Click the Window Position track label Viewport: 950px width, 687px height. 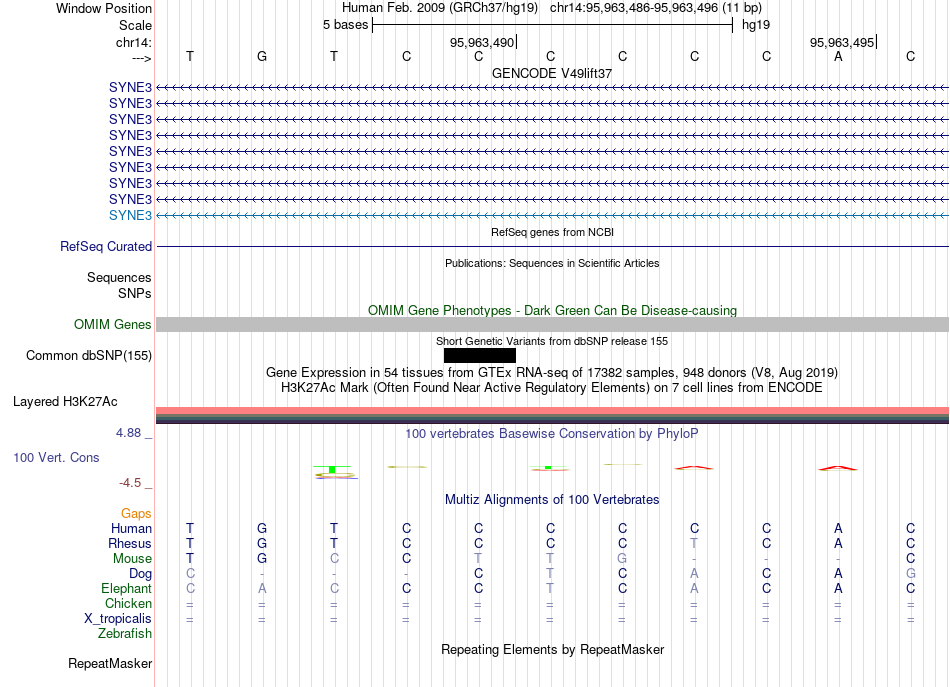(104, 8)
